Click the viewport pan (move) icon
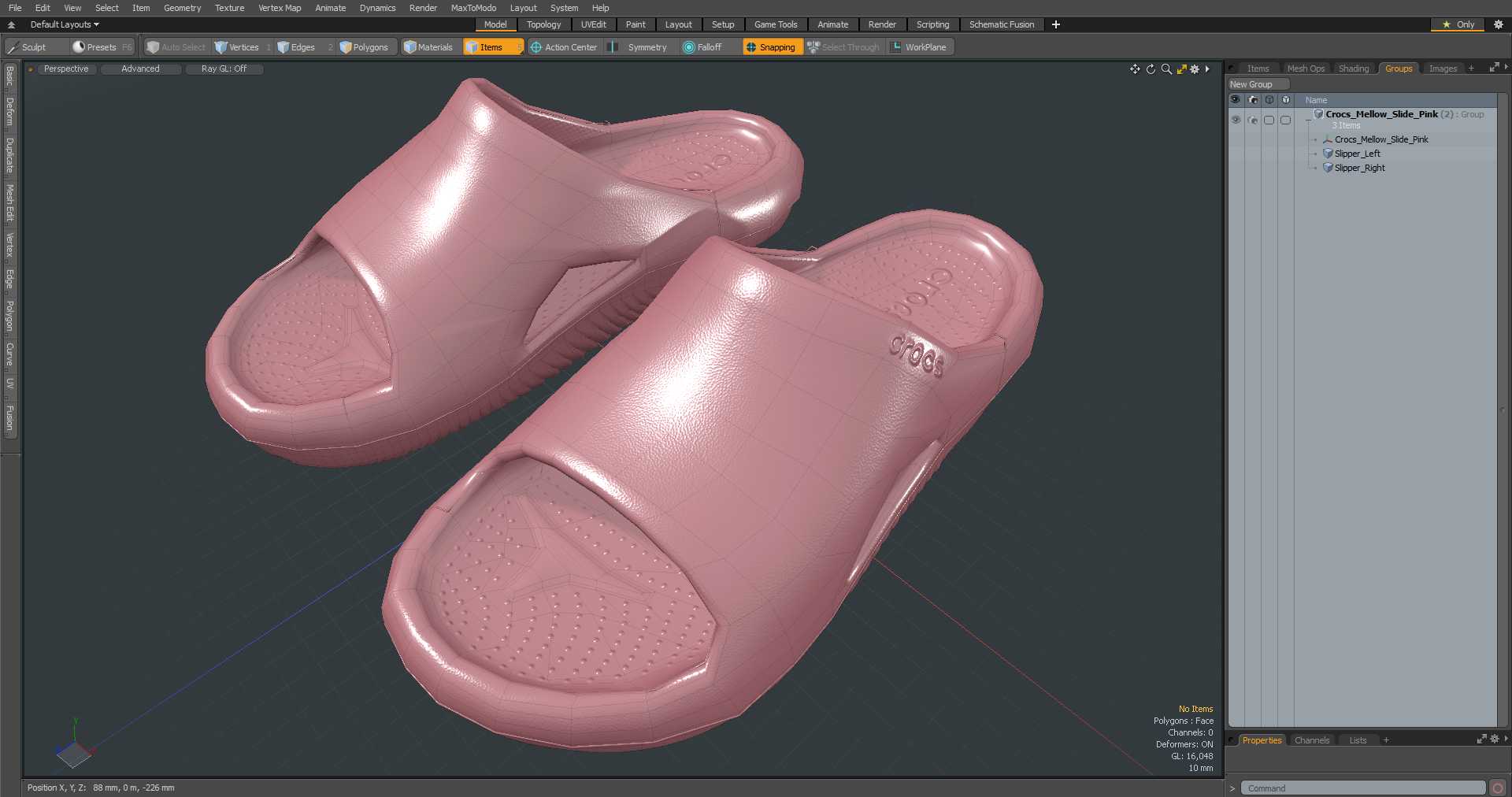This screenshot has height=797, width=1512. pos(1135,69)
